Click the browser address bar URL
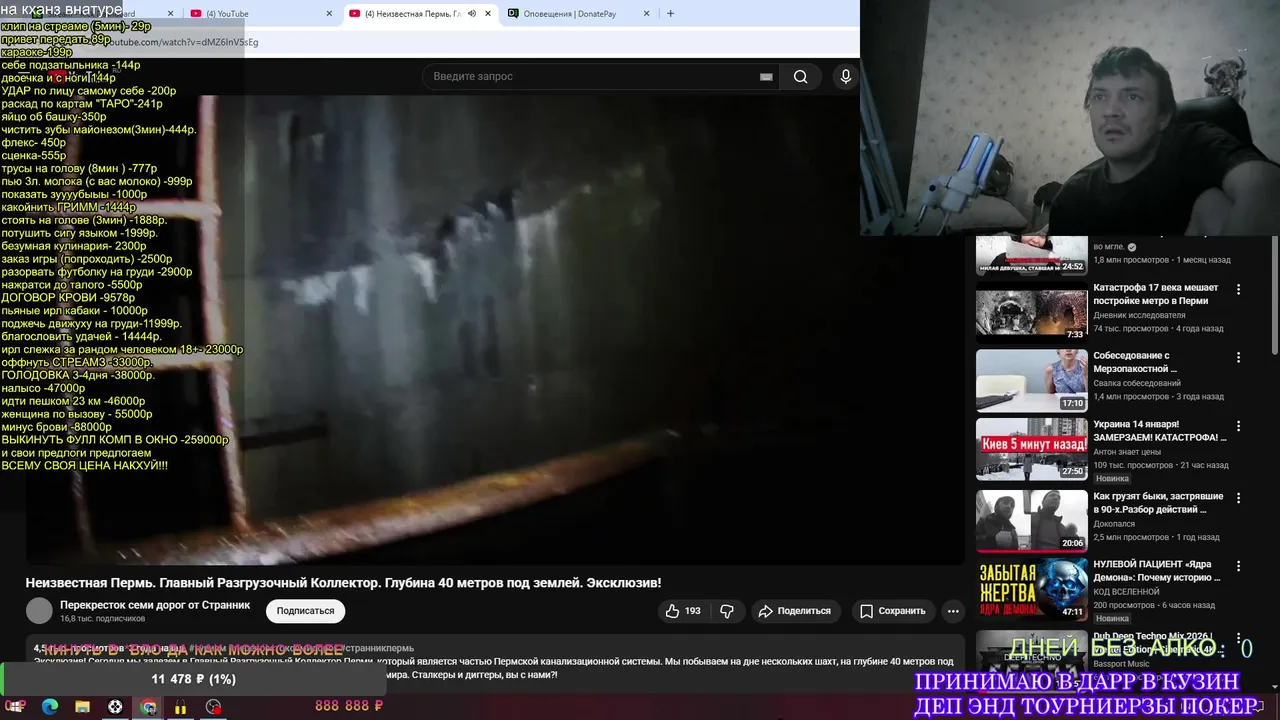This screenshot has width=1280, height=720. (180, 42)
